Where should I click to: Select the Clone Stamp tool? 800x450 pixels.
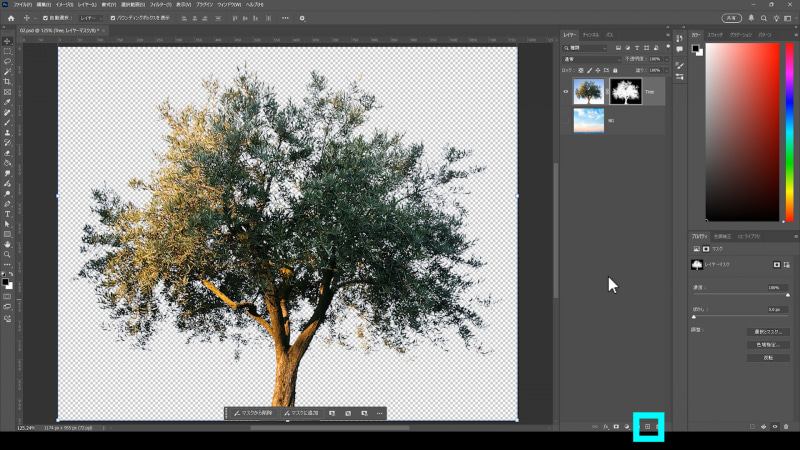coord(7,133)
